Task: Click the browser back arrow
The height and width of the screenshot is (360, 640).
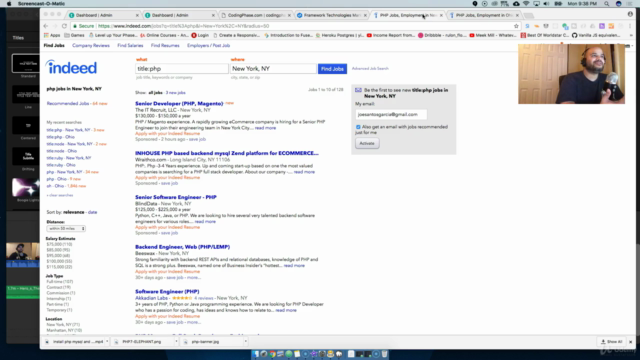Action: pos(46,26)
